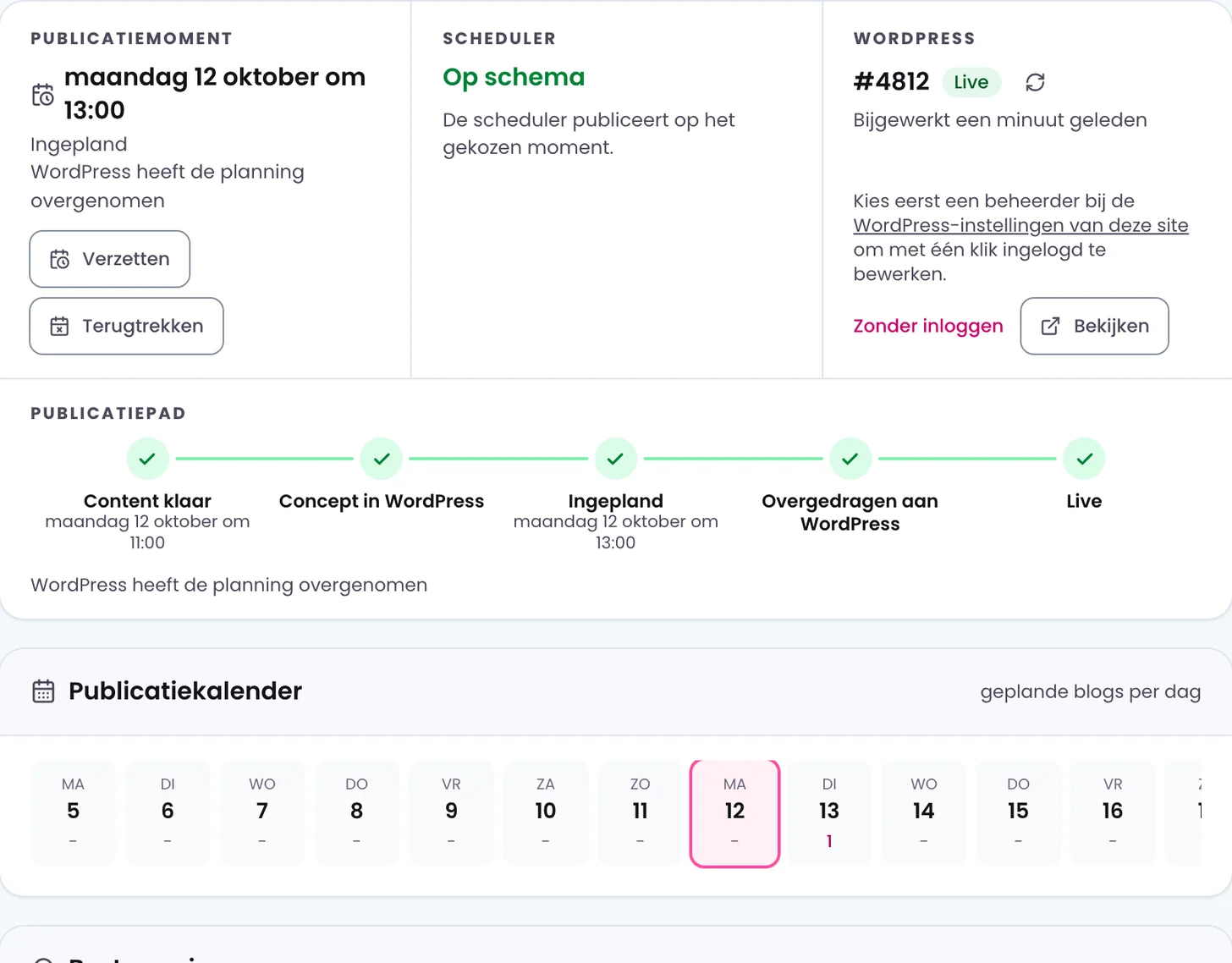This screenshot has width=1232, height=963.
Task: Open the WordPress-instellingen van deze site link
Action: click(x=1020, y=225)
